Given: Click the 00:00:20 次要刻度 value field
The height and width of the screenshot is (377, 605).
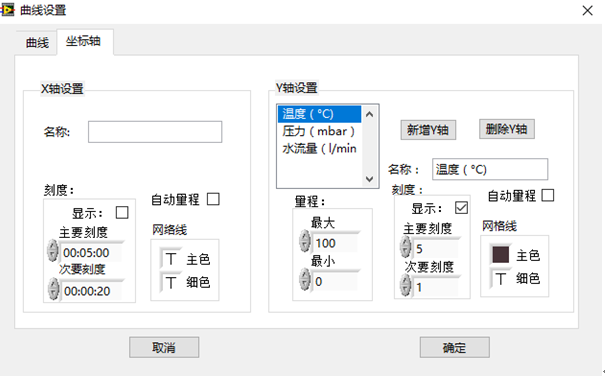Looking at the screenshot, I should point(91,291).
